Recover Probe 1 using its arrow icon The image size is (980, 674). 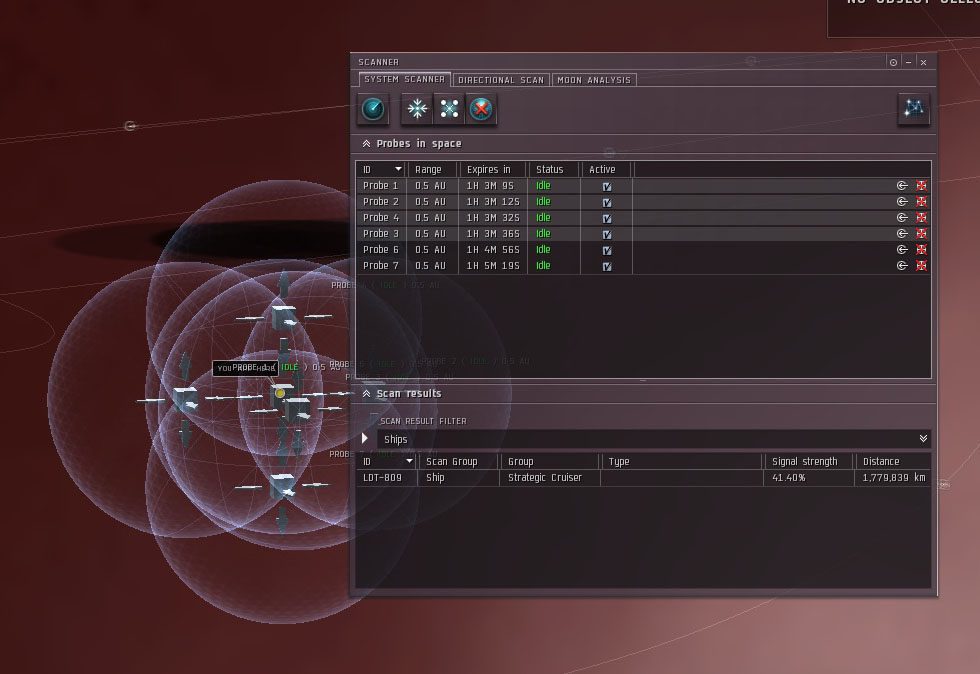(x=902, y=186)
